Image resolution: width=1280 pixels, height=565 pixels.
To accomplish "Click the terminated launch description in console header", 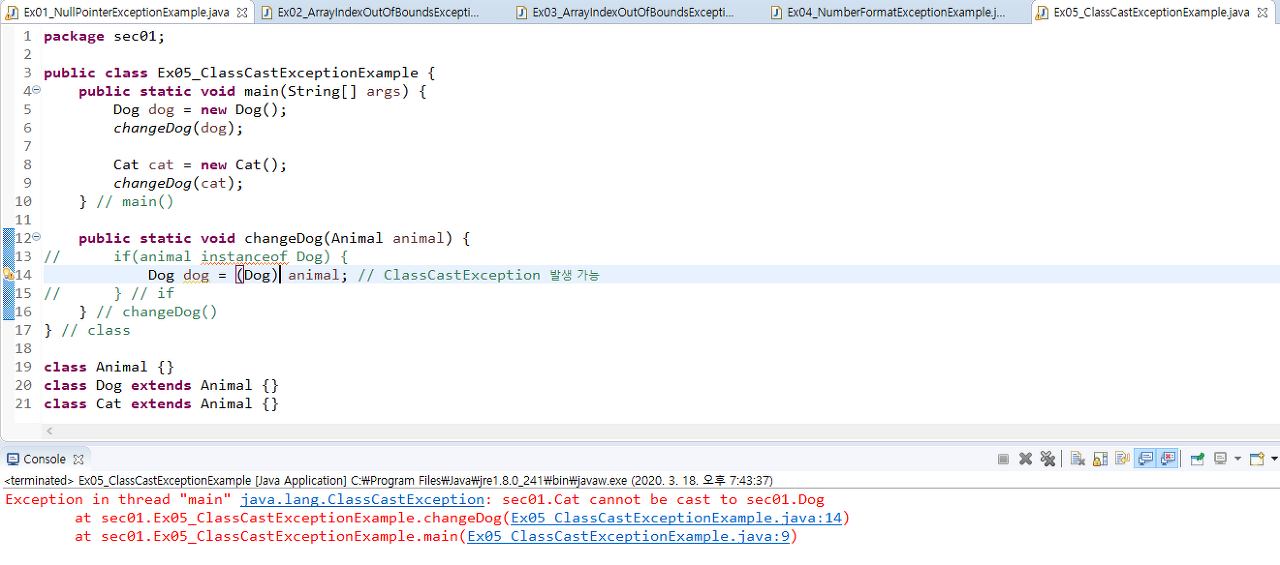I will coord(389,481).
